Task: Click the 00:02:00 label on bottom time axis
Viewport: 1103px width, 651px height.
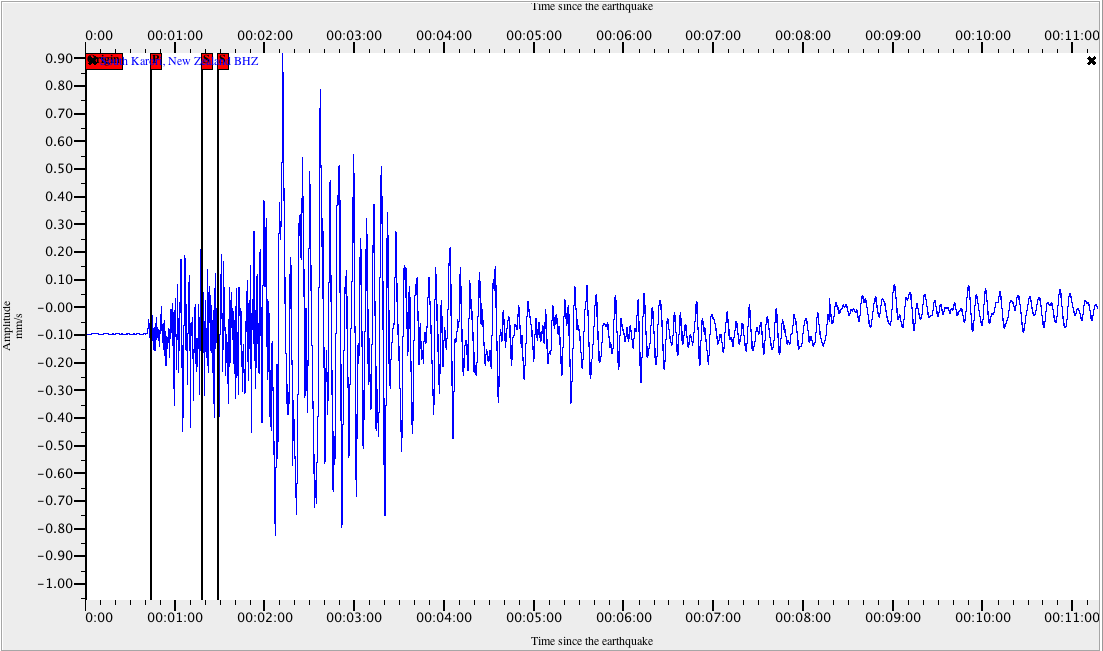Action: 265,618
